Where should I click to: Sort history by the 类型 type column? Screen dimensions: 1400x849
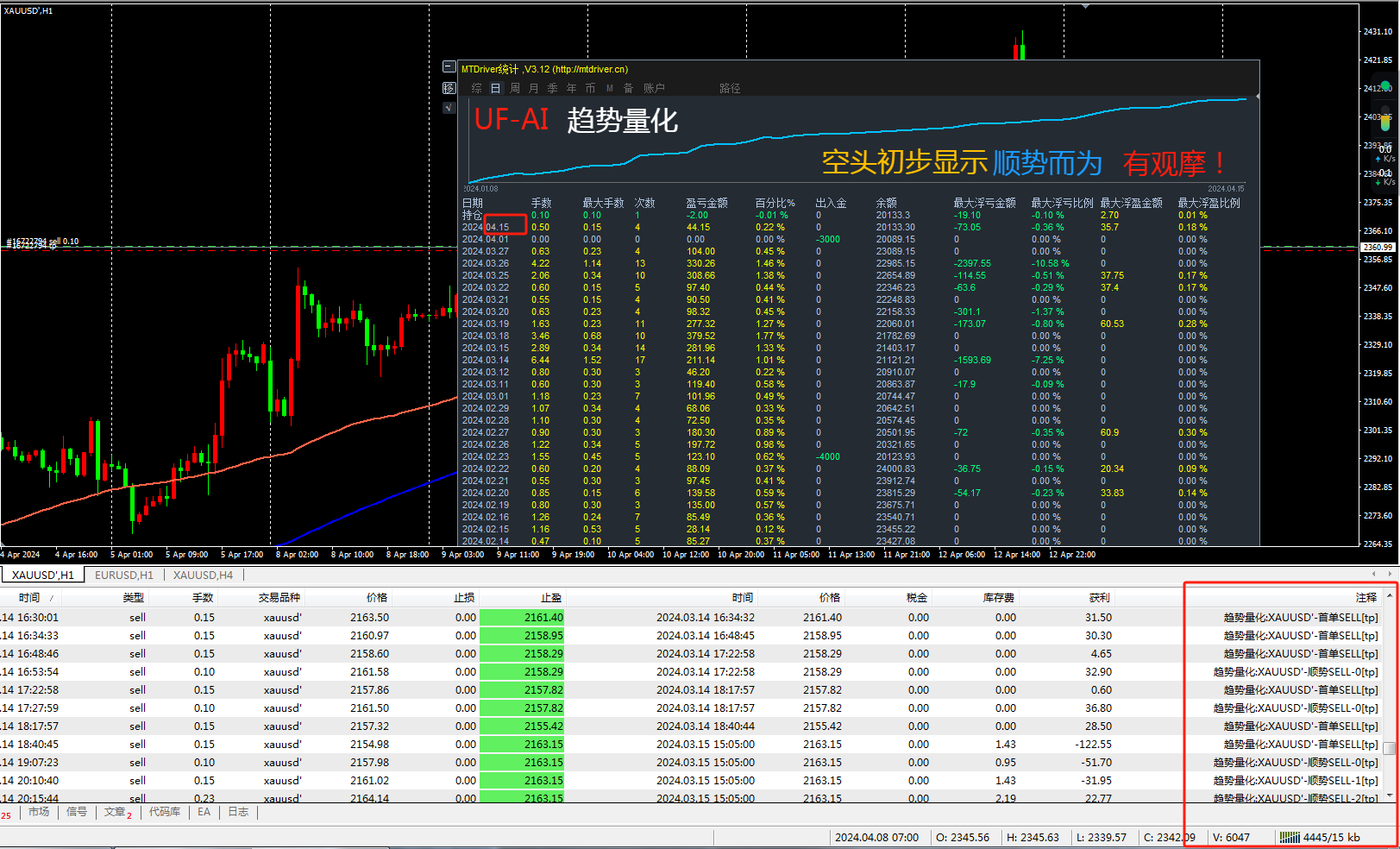pos(133,597)
